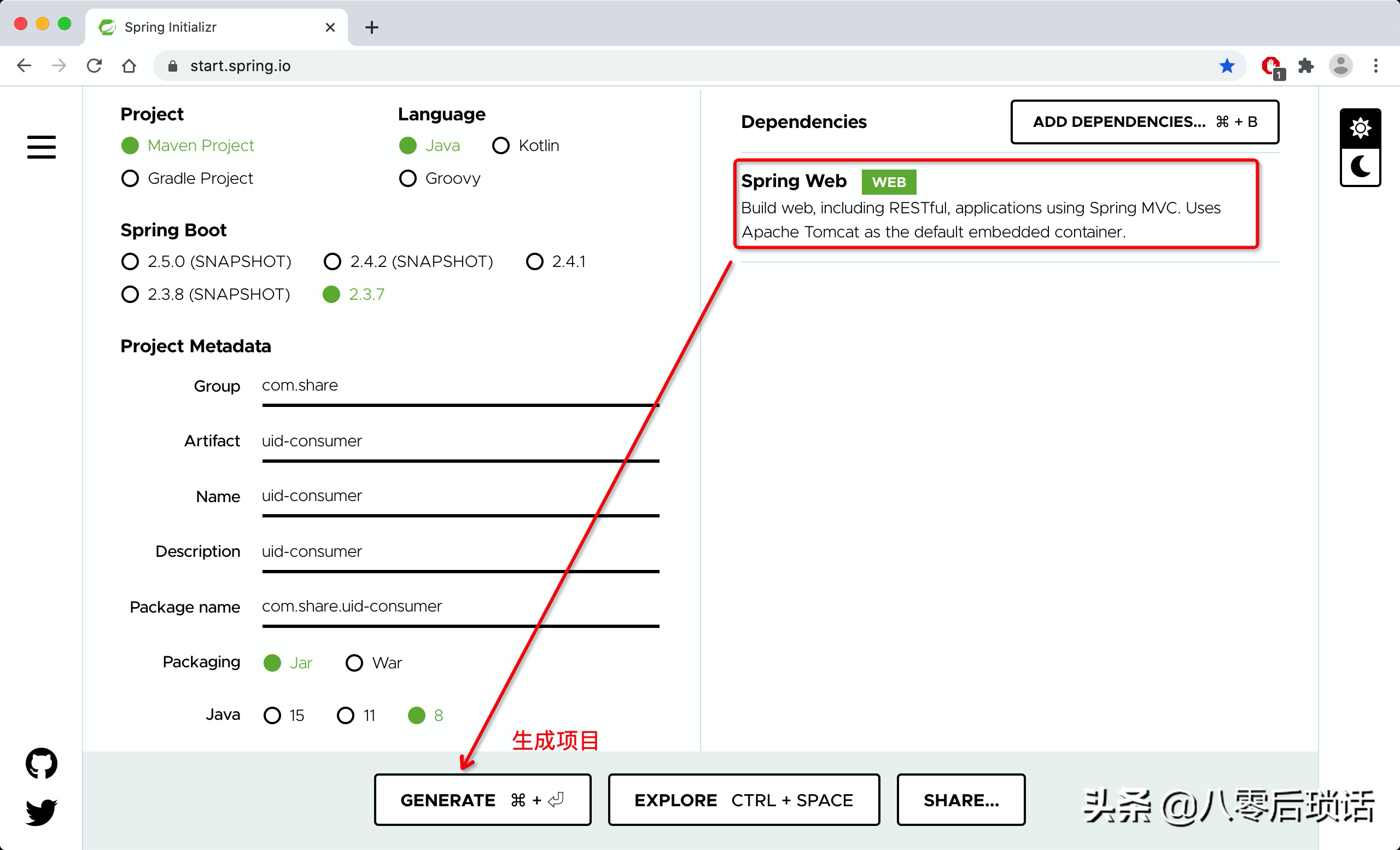Focus the Package name input field

(460, 607)
